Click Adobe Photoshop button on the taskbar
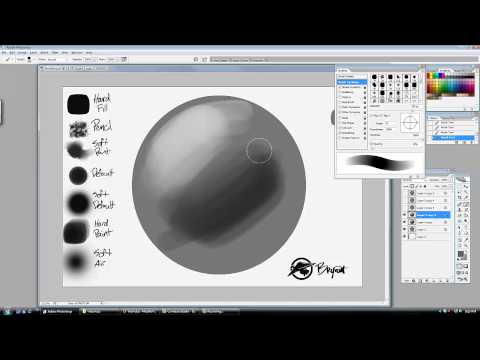The height and width of the screenshot is (360, 480). coord(58,311)
